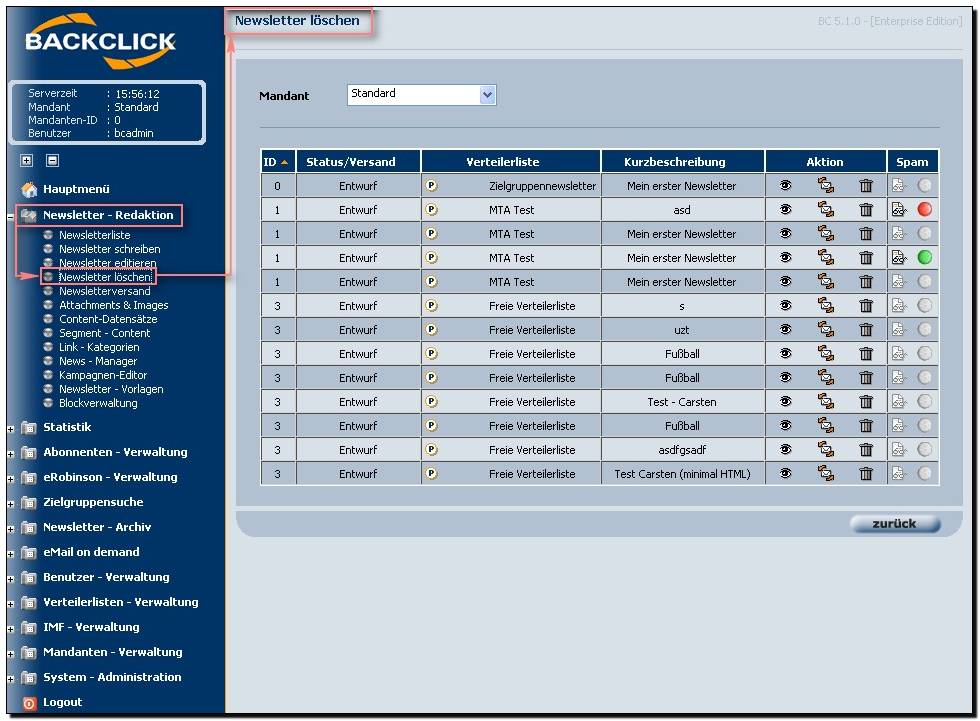The image size is (980, 721).
Task: Click grey spam indicator in 'Zielgruppennewsletter' row
Action: tap(924, 186)
